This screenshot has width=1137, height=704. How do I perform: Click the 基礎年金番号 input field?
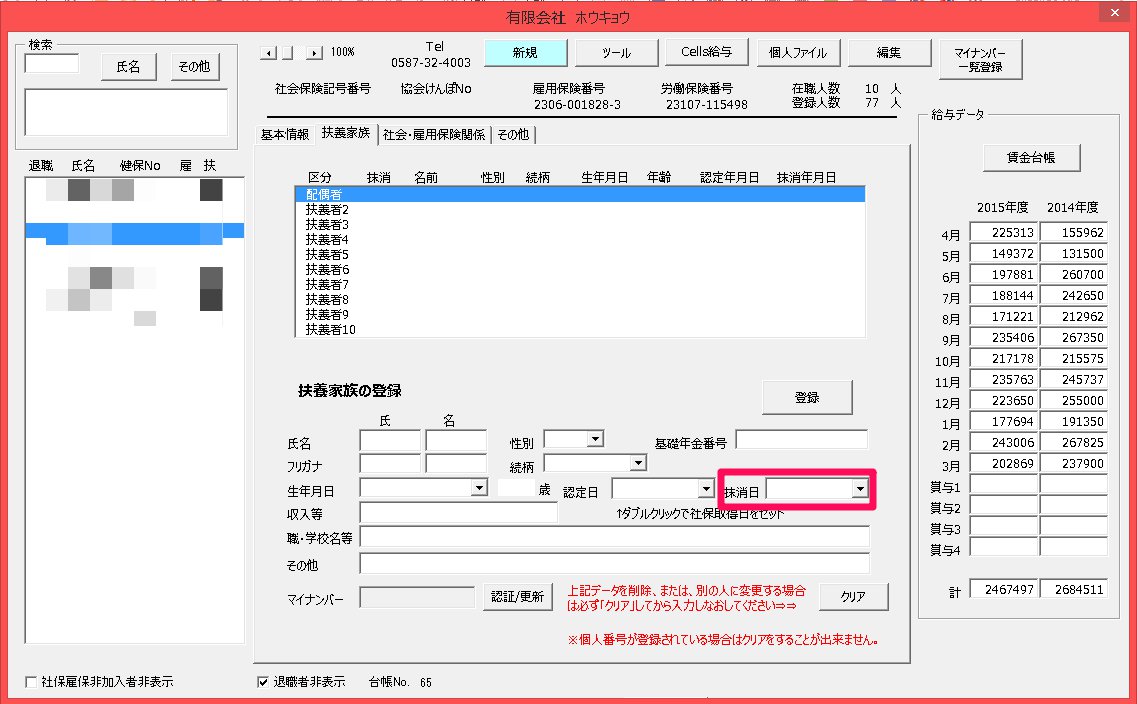click(x=801, y=439)
